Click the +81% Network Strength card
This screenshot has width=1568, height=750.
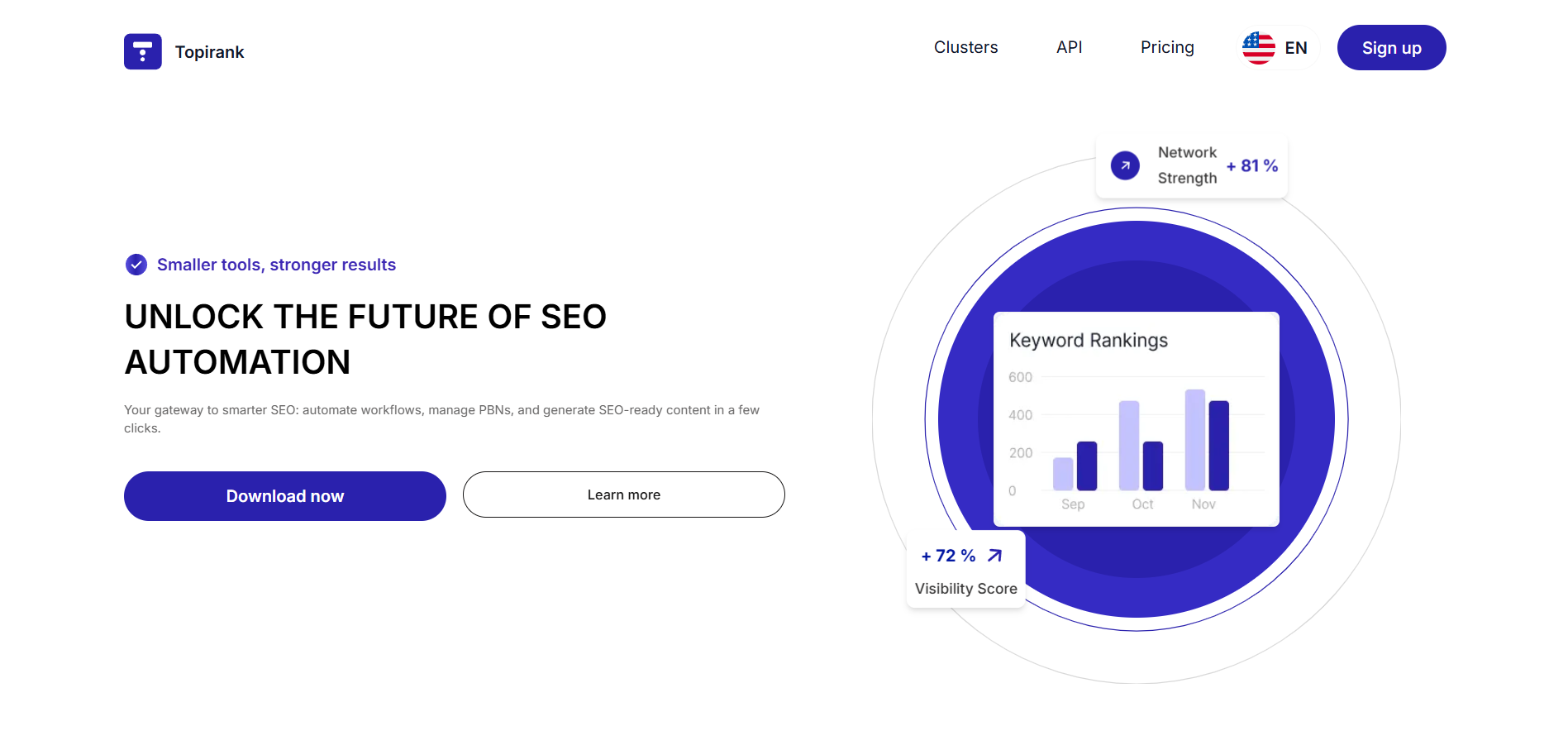(1191, 165)
